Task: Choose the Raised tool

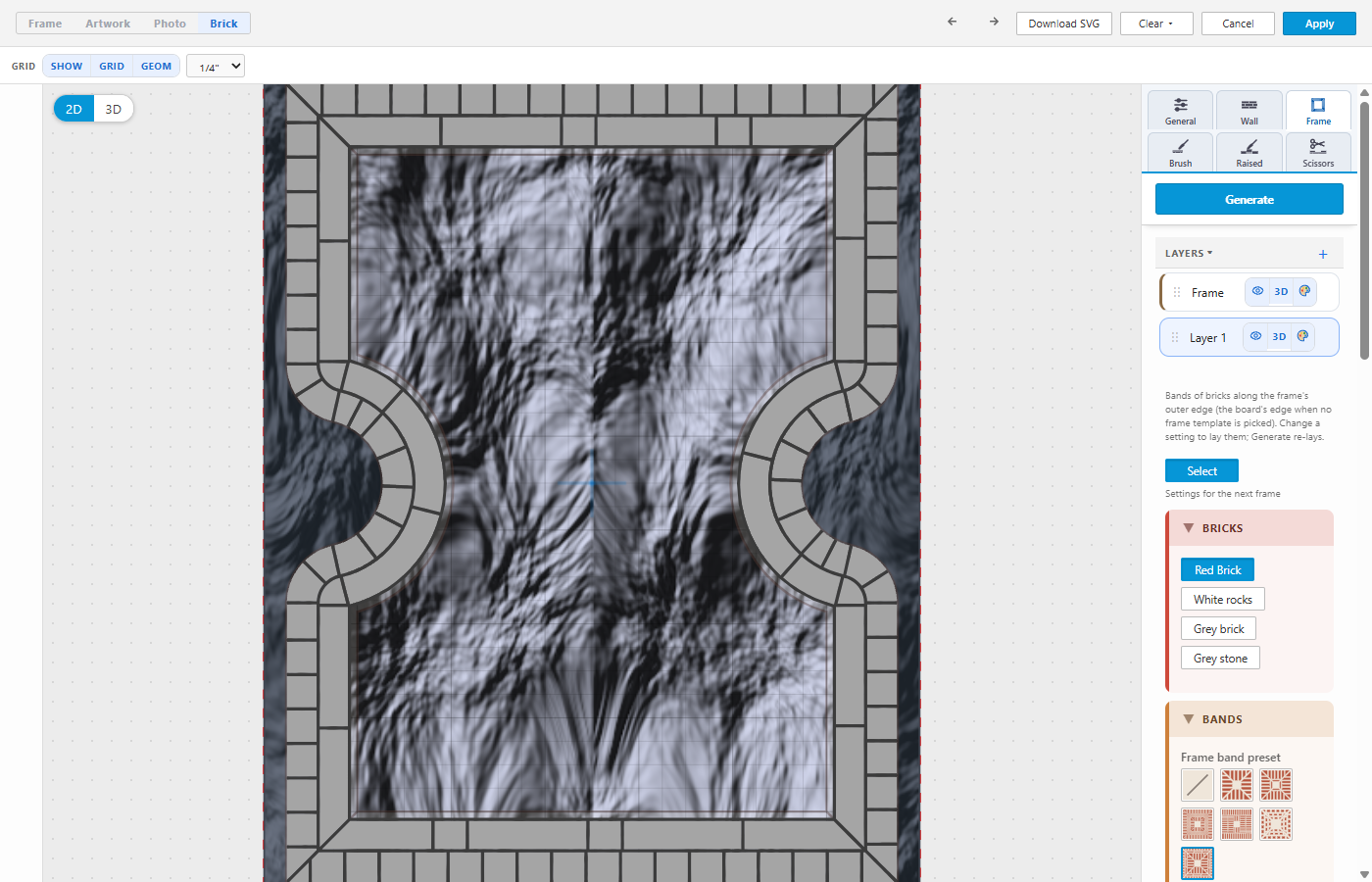Action: point(1249,153)
